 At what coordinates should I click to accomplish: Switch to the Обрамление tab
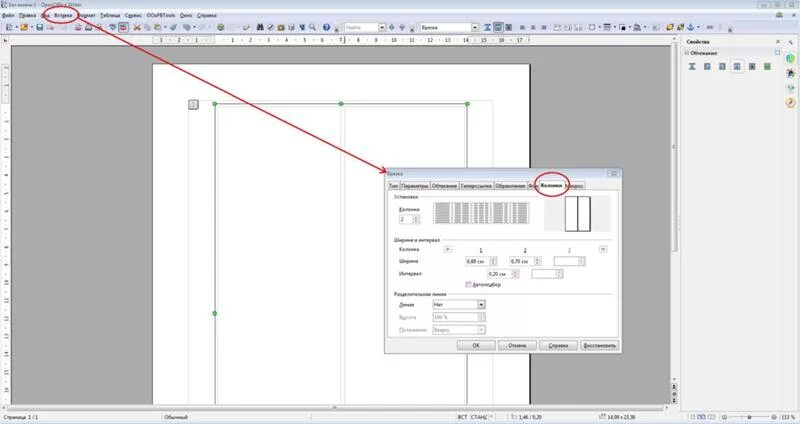click(510, 186)
